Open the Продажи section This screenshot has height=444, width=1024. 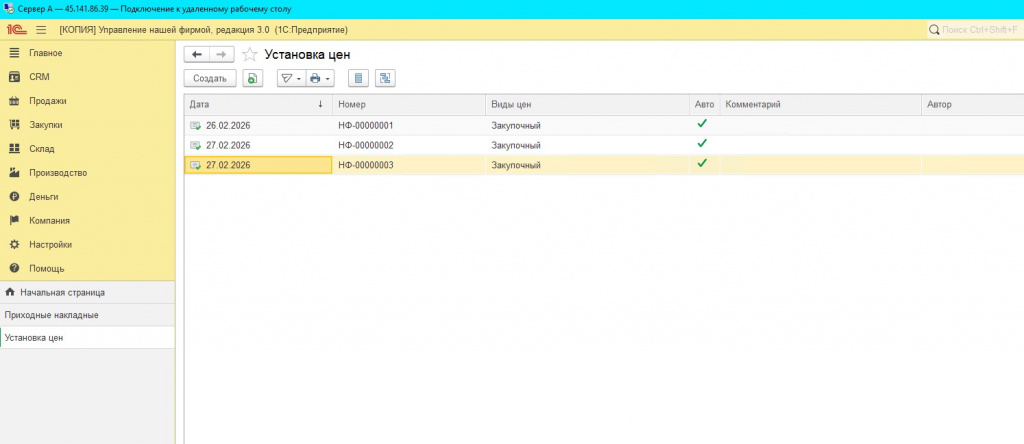pyautogui.click(x=88, y=101)
